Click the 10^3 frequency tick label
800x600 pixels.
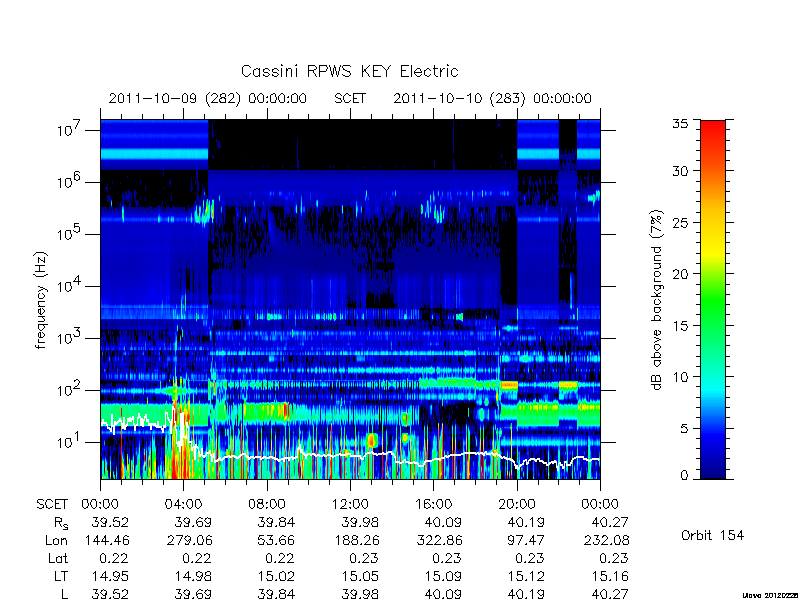tap(69, 338)
